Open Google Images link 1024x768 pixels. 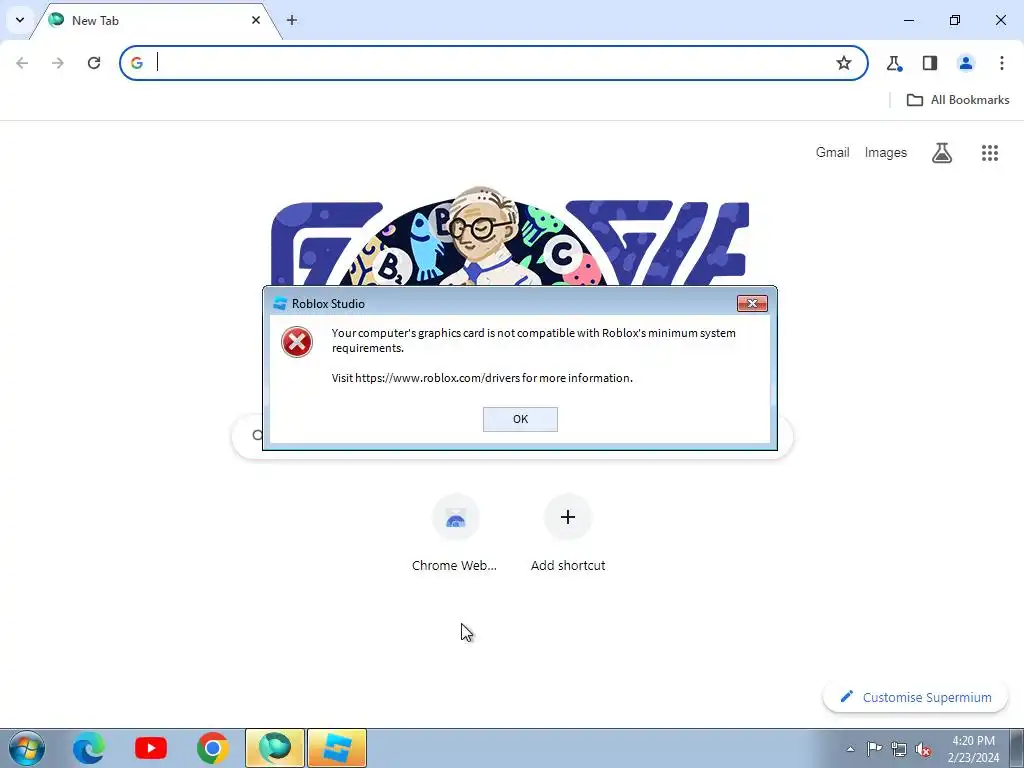point(886,152)
